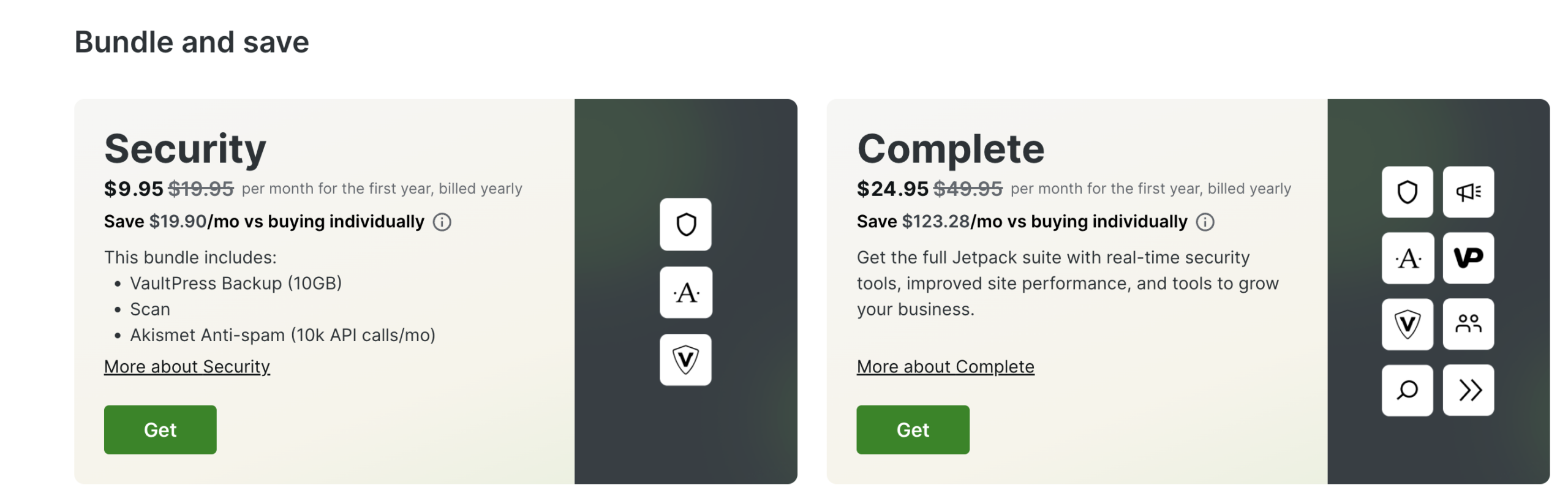Screen dimensions: 1568x501
Task: Select the VideoPress 'VP' icon in Complete card
Action: click(x=1468, y=258)
